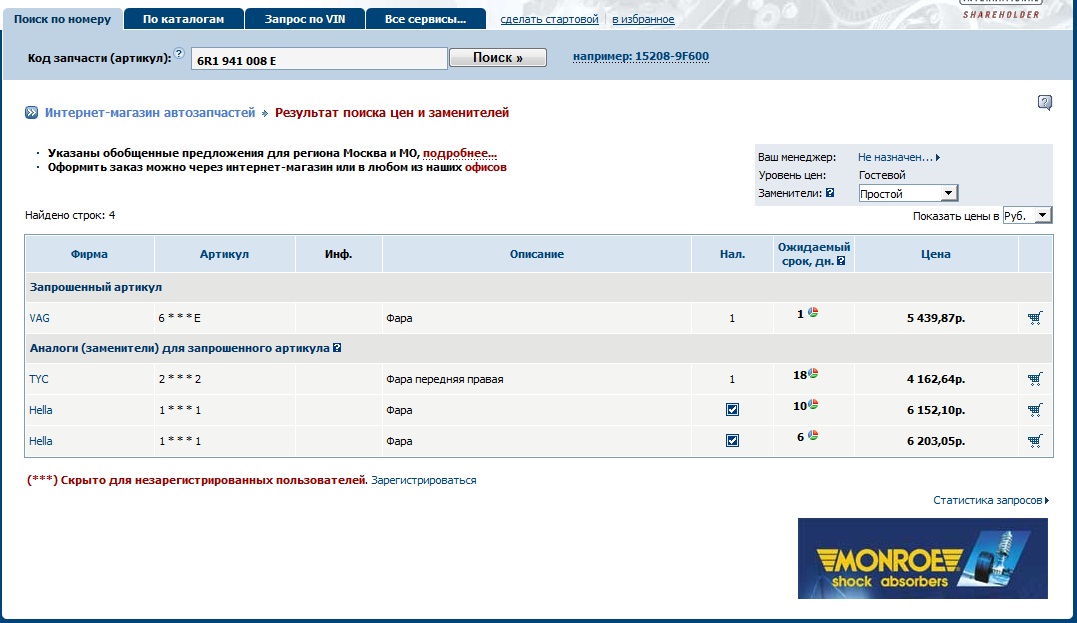Click delivery stats pie icon for VAG row
This screenshot has height=623, width=1077.
[x=813, y=313]
